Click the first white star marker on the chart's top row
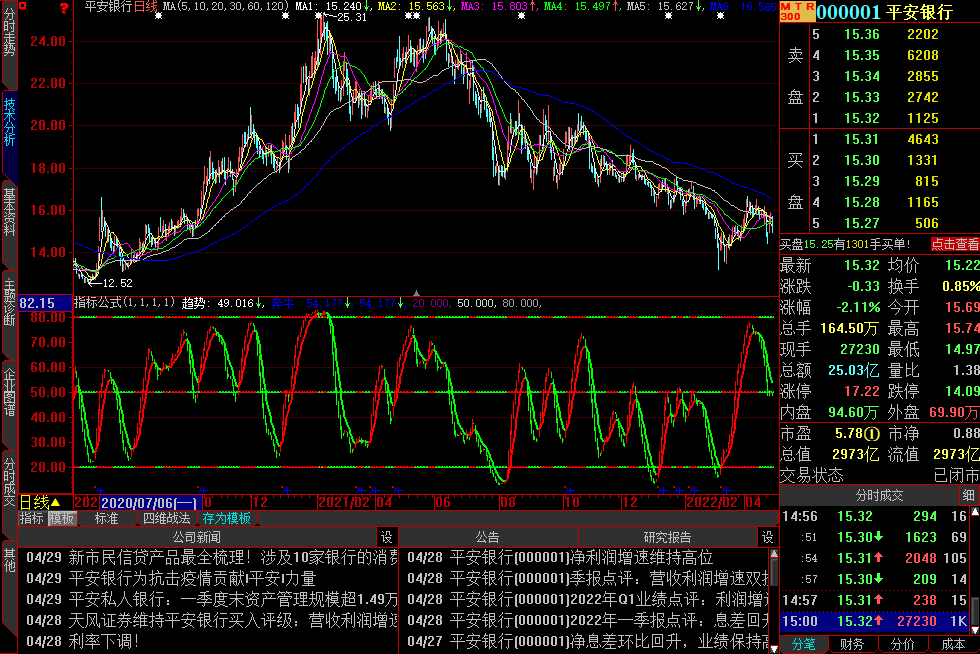This screenshot has height=654, width=980. 158,16
